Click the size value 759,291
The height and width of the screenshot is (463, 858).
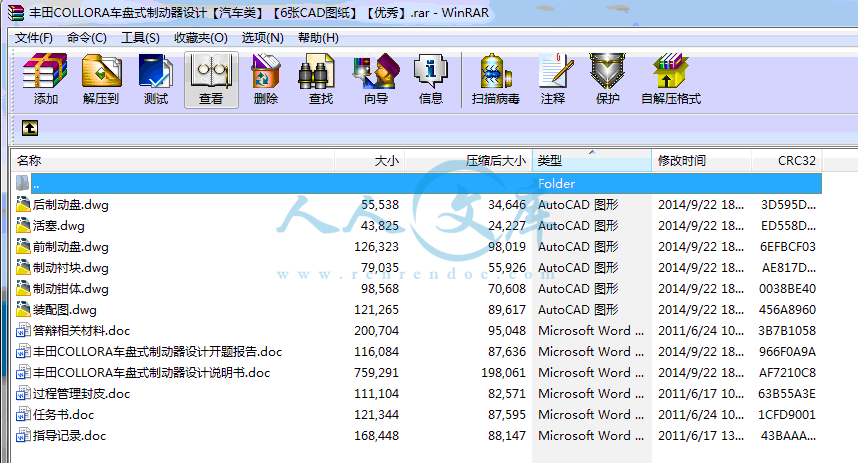click(x=376, y=372)
